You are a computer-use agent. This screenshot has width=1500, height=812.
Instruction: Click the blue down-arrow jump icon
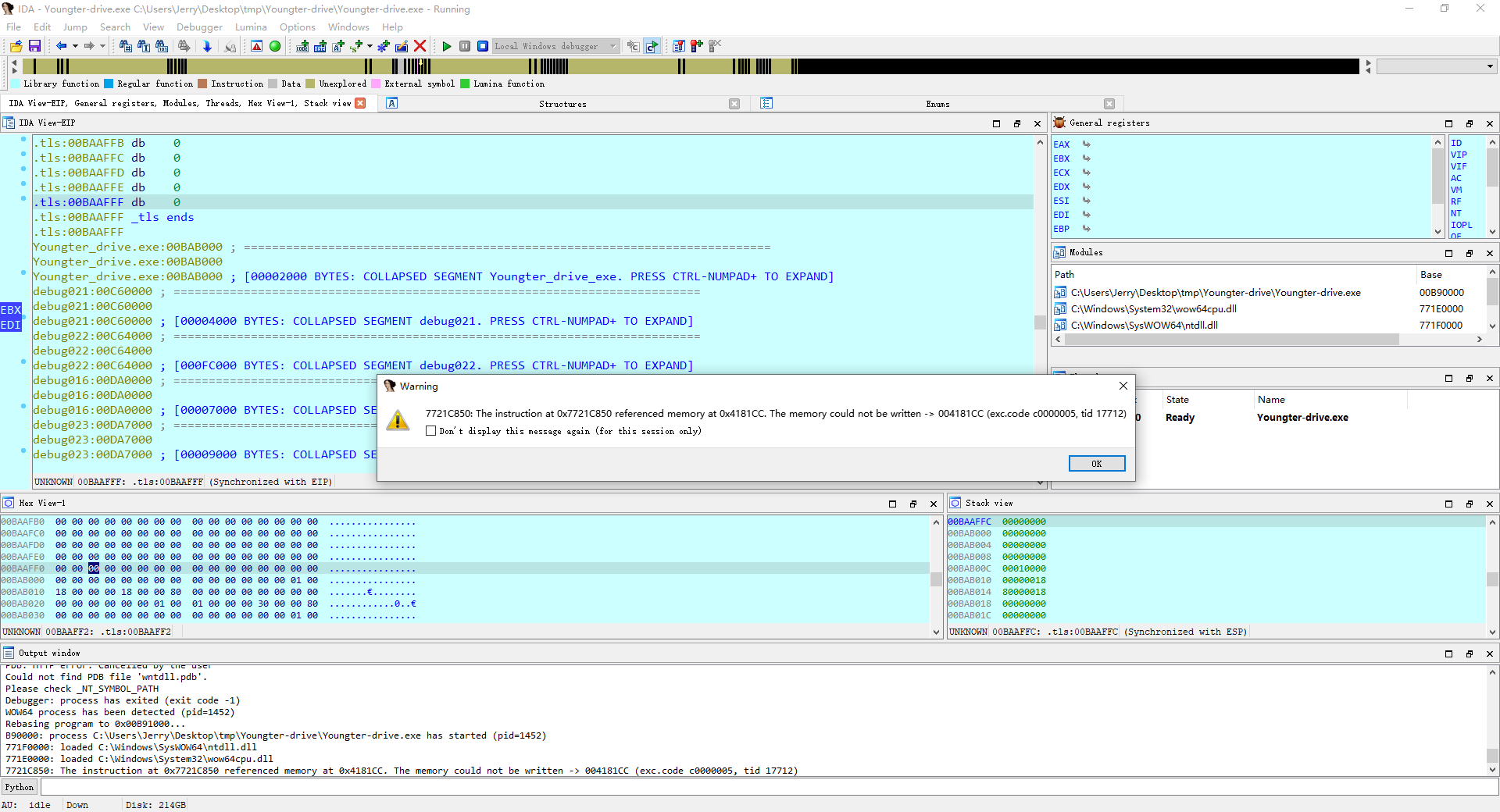[x=207, y=46]
